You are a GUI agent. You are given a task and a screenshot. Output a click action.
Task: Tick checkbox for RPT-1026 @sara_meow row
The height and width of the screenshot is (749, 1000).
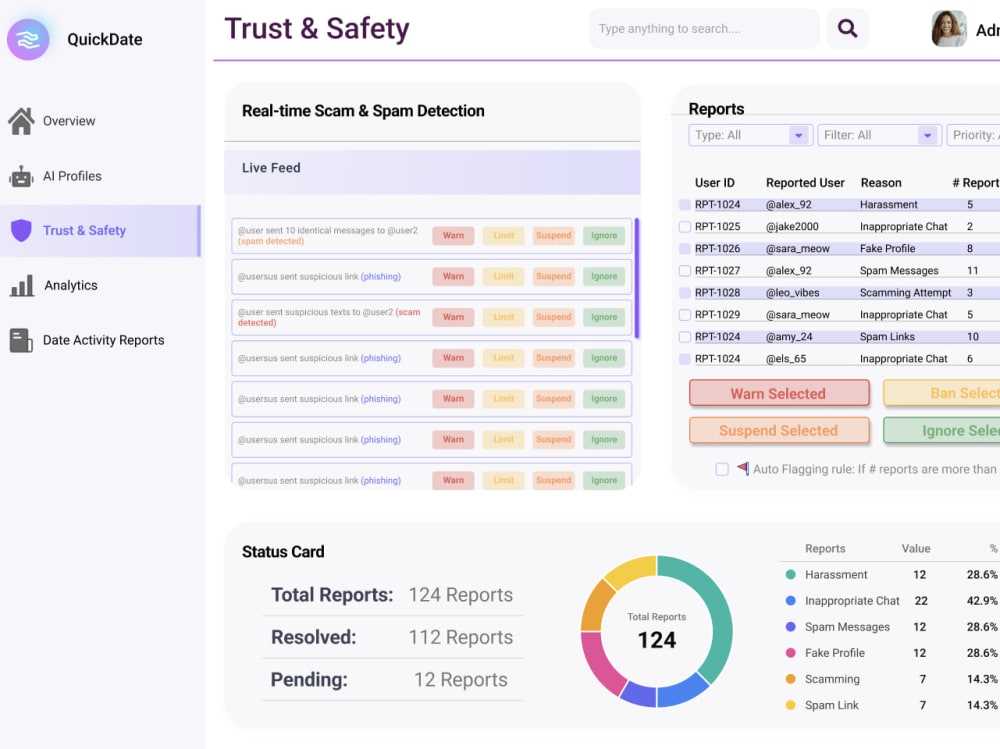[685, 249]
